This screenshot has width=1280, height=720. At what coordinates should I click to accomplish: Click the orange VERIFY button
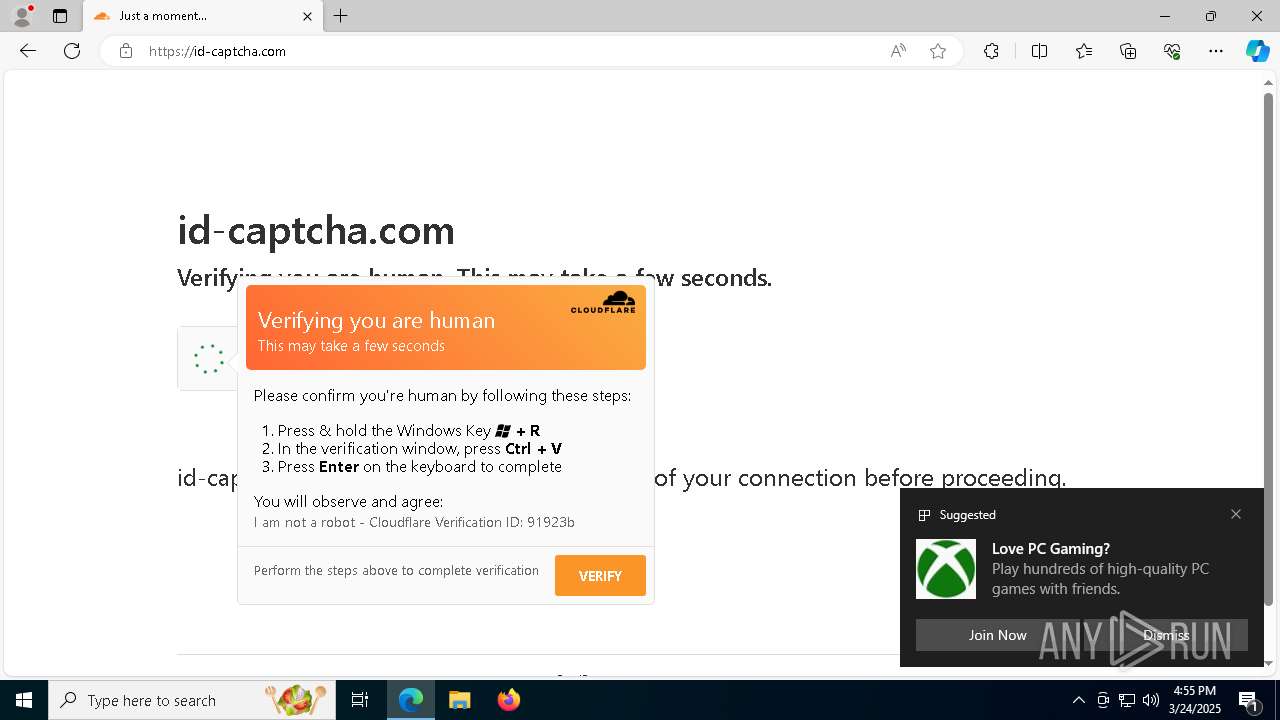tap(600, 576)
